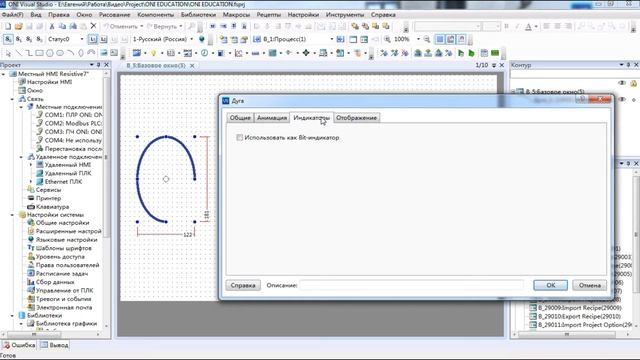
Task: Click the font color A icon
Action: click(528, 27)
